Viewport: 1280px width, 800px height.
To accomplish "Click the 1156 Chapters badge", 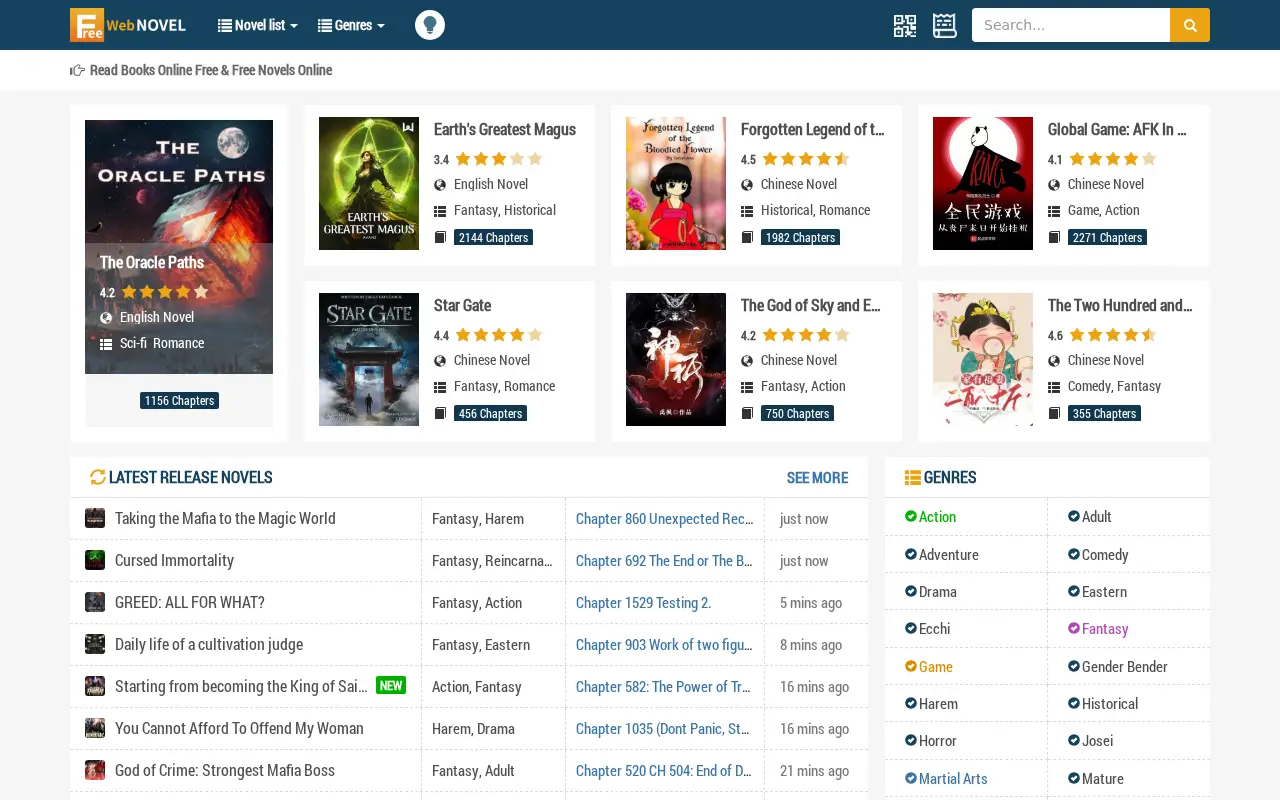I will click(179, 400).
